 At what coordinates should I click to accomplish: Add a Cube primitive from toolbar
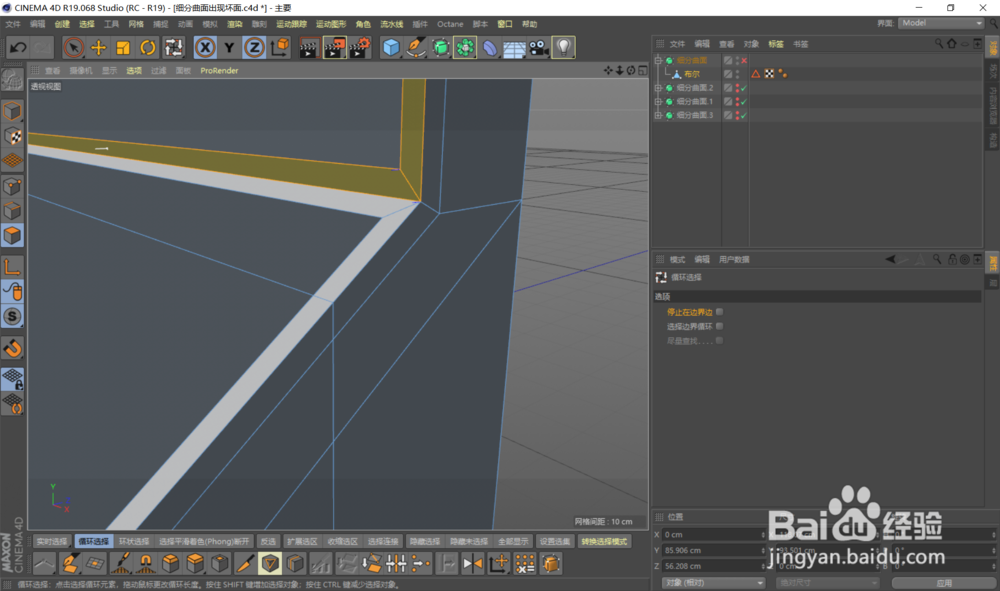point(391,48)
